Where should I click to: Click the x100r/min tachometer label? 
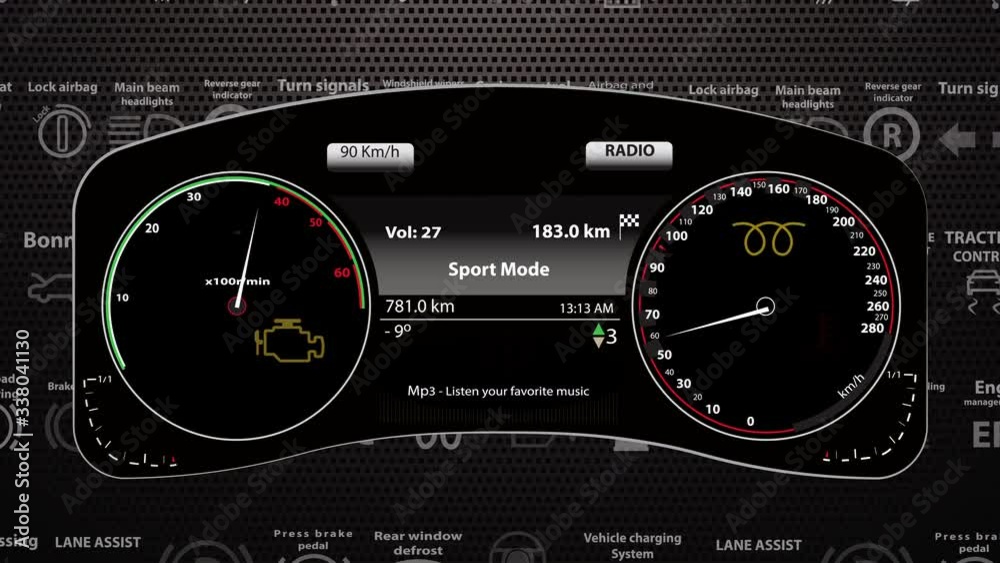tap(237, 281)
